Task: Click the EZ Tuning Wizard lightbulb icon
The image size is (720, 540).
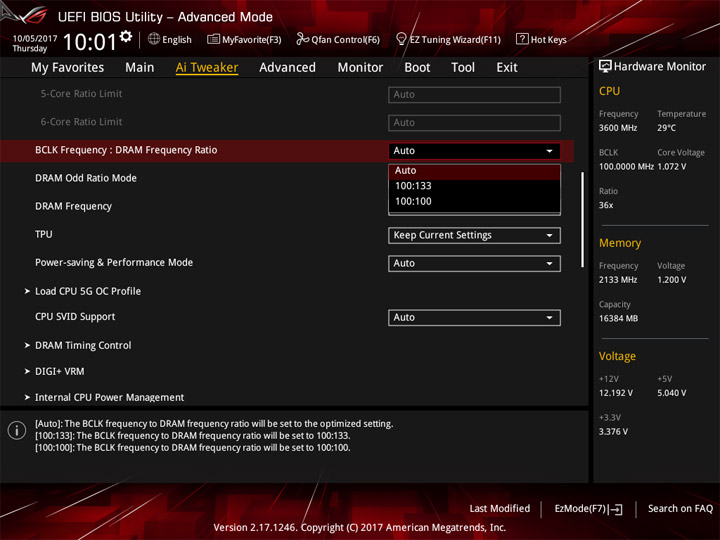Action: coord(401,39)
